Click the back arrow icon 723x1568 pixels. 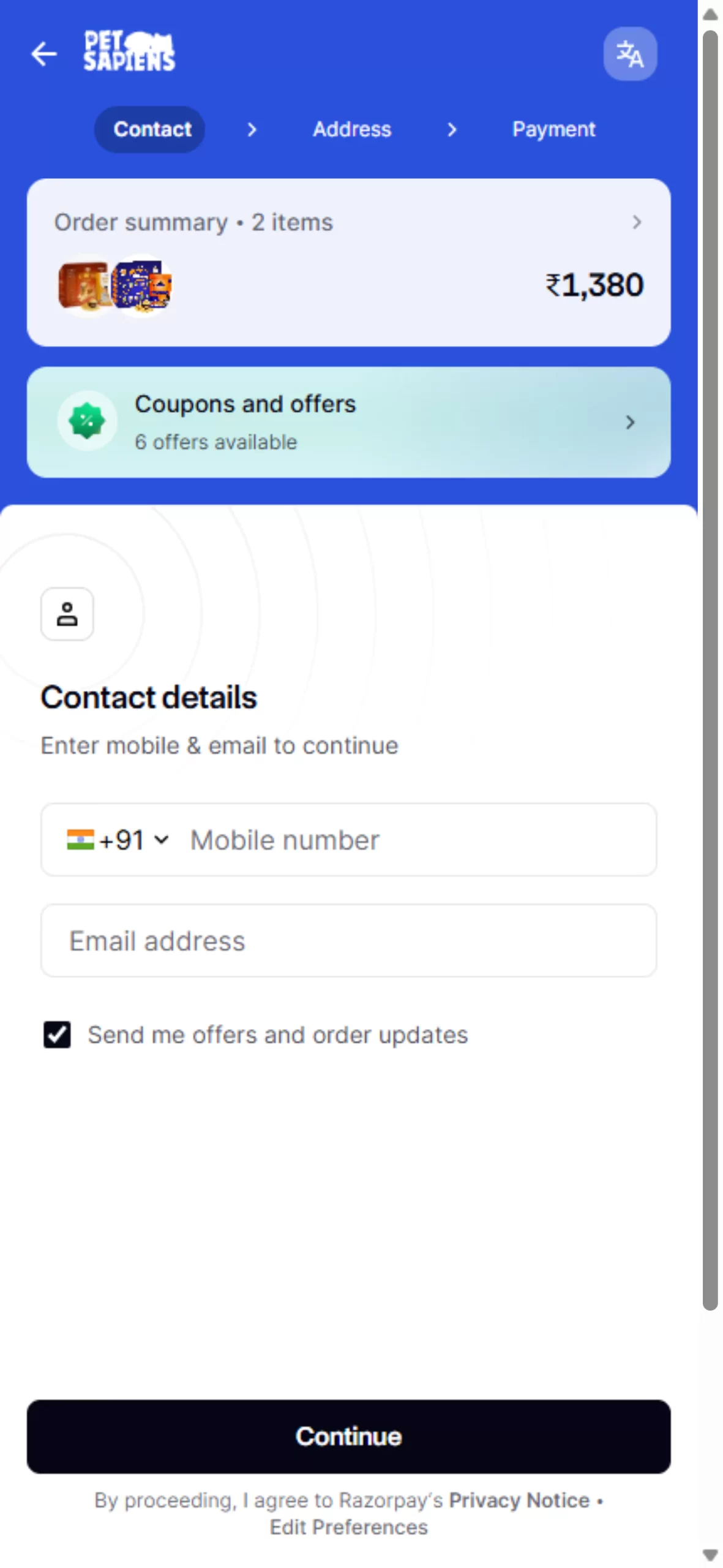coord(44,54)
